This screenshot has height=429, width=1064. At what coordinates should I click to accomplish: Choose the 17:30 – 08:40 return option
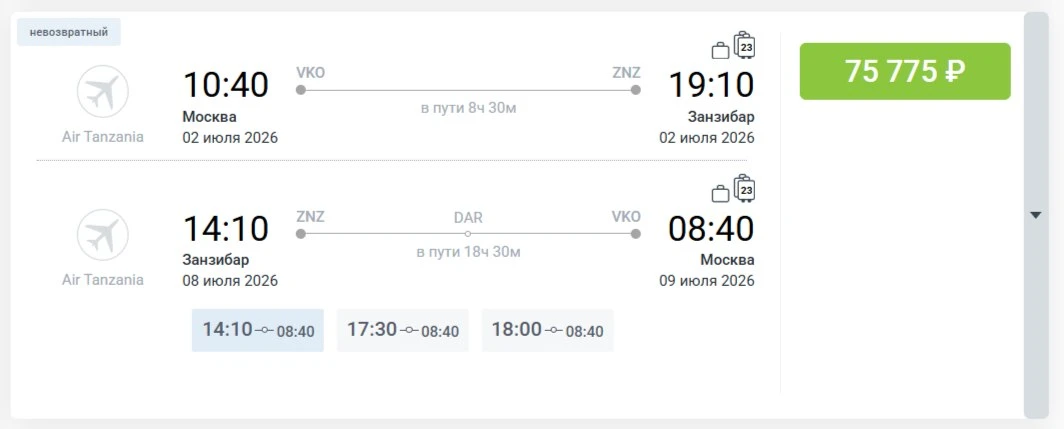(402, 331)
